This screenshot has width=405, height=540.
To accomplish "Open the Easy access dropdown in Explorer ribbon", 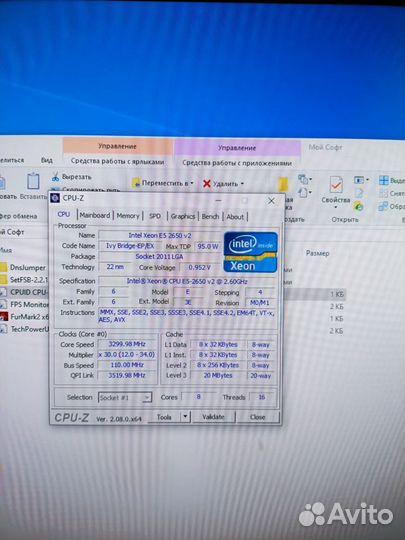I will pyautogui.click(x=305, y=192).
